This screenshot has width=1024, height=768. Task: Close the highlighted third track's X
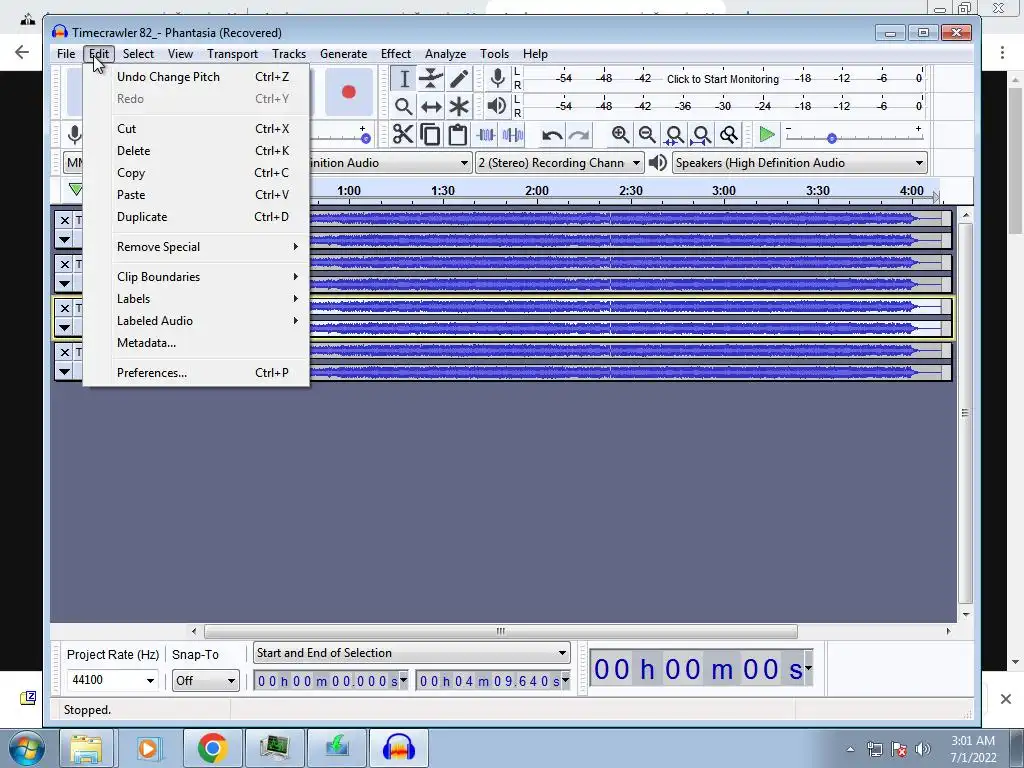(64, 308)
